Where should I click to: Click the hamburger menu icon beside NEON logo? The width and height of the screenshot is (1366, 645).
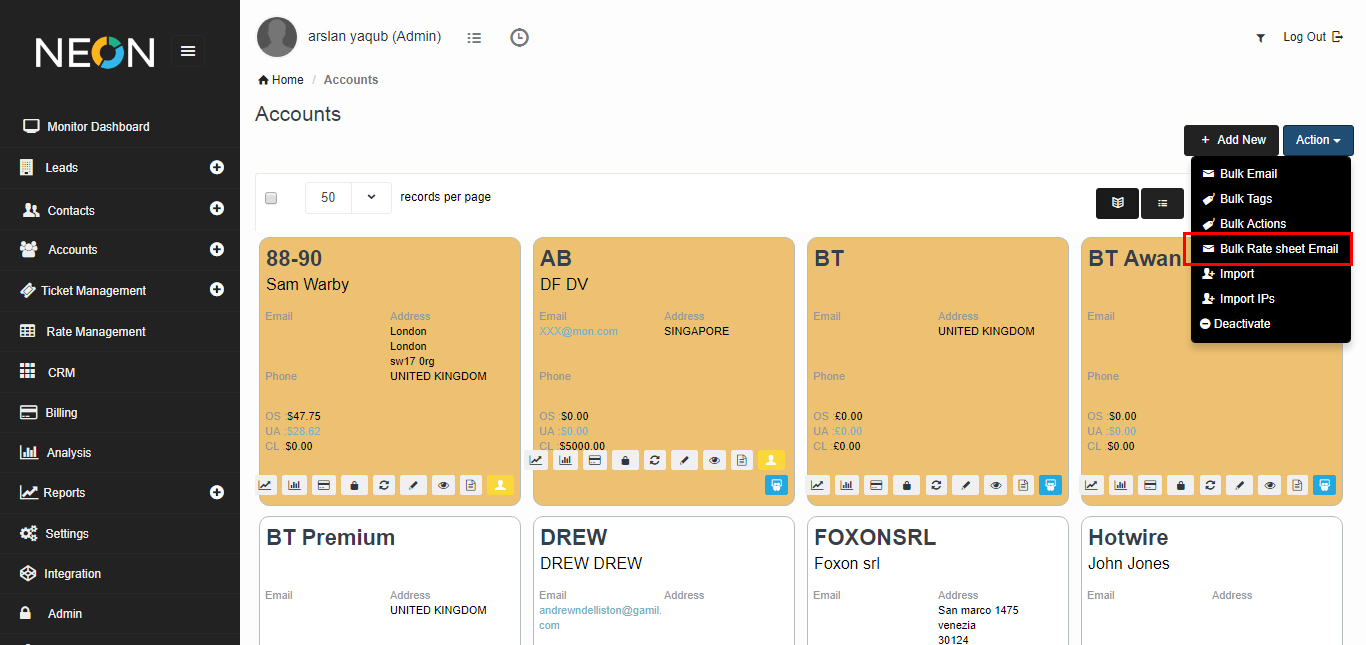188,51
